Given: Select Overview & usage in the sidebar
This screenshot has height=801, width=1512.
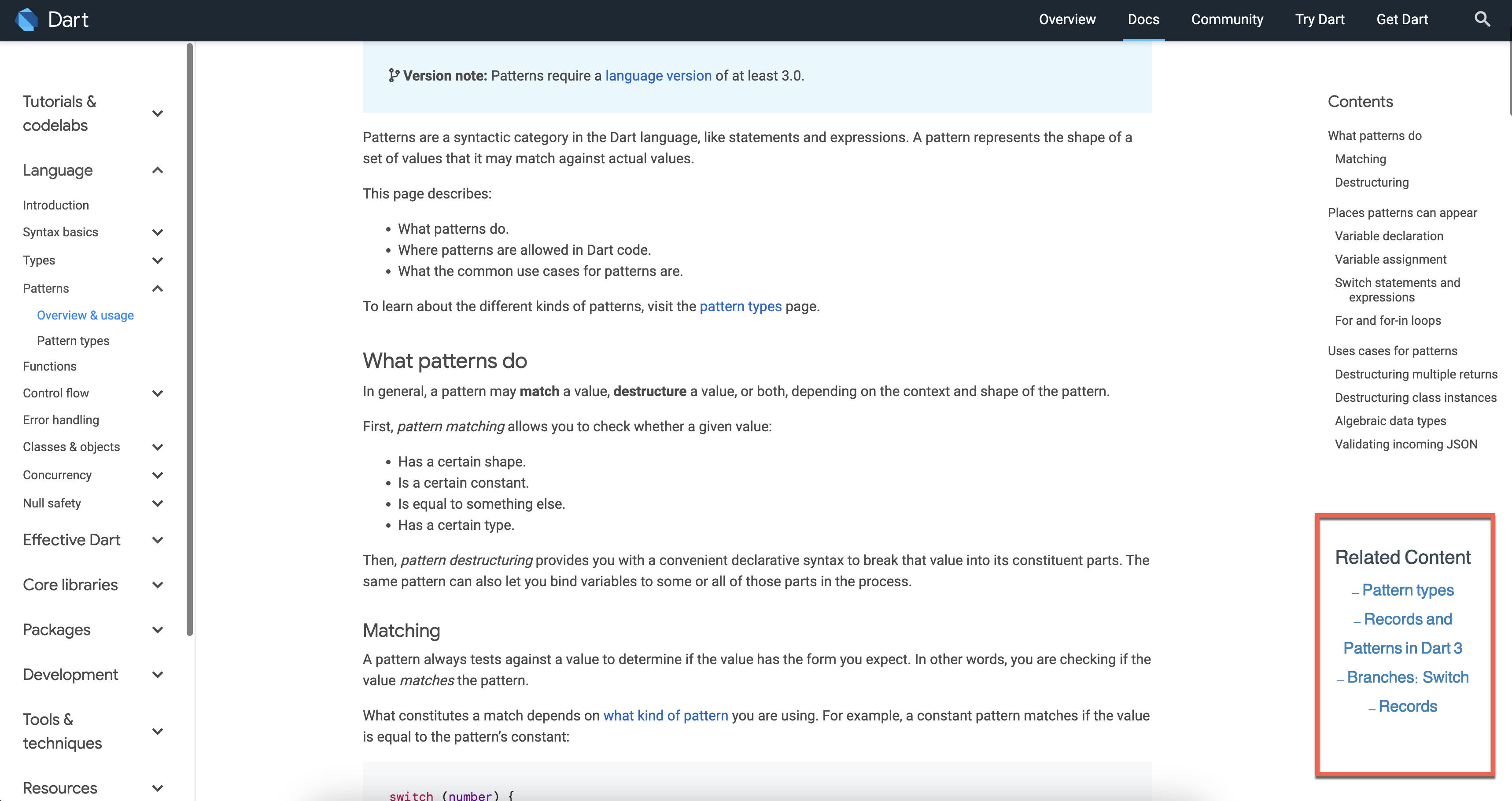Looking at the screenshot, I should point(85,315).
